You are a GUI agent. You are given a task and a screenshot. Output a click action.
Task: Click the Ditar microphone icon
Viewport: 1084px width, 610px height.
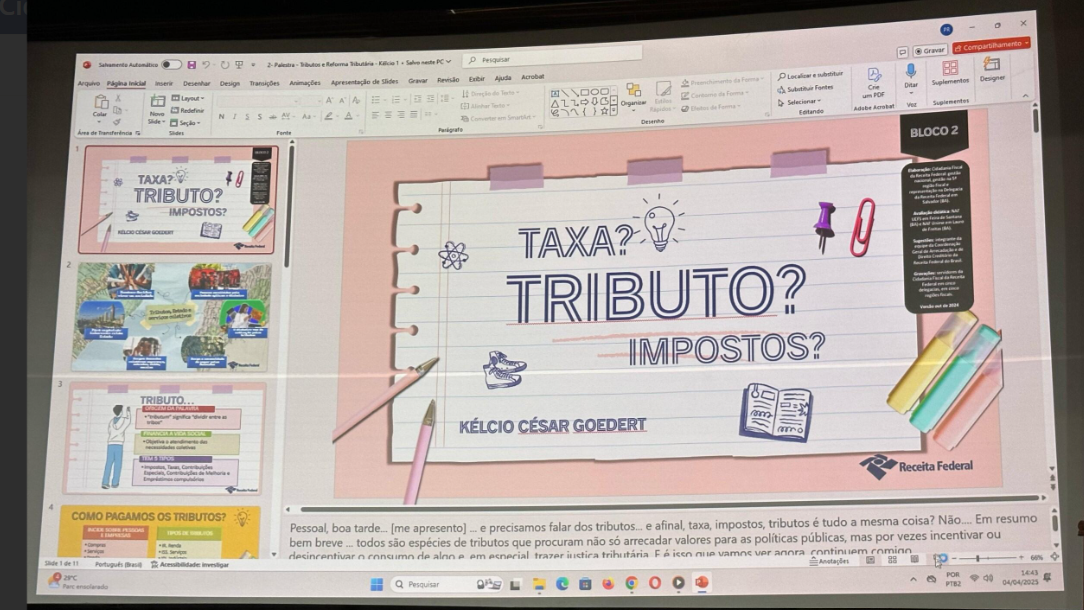[911, 72]
